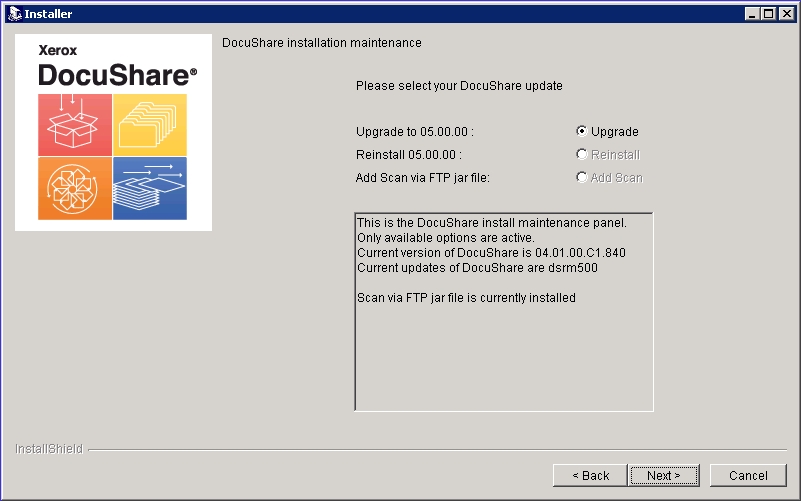Click 'Reinstall 05.00.00 :' label
The width and height of the screenshot is (801, 501).
coord(409,155)
